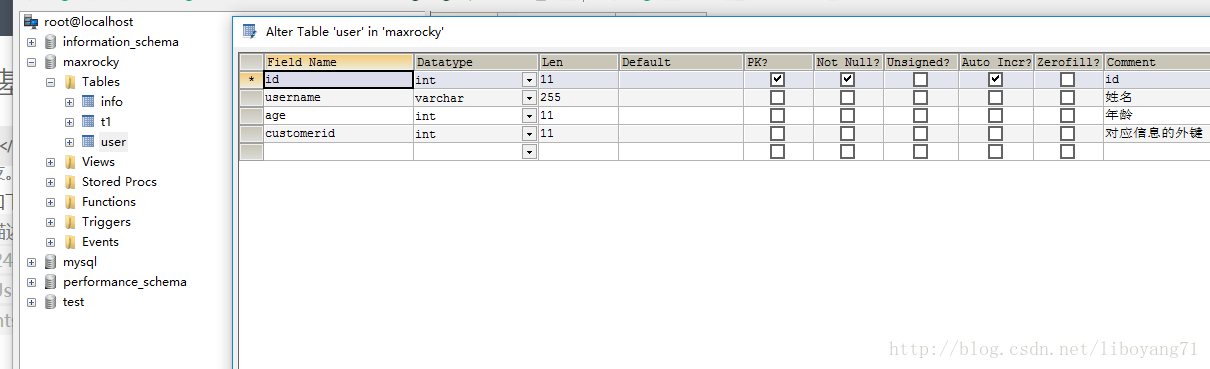Expand the information_schema database node
This screenshot has height=369, width=1210.
point(32,41)
